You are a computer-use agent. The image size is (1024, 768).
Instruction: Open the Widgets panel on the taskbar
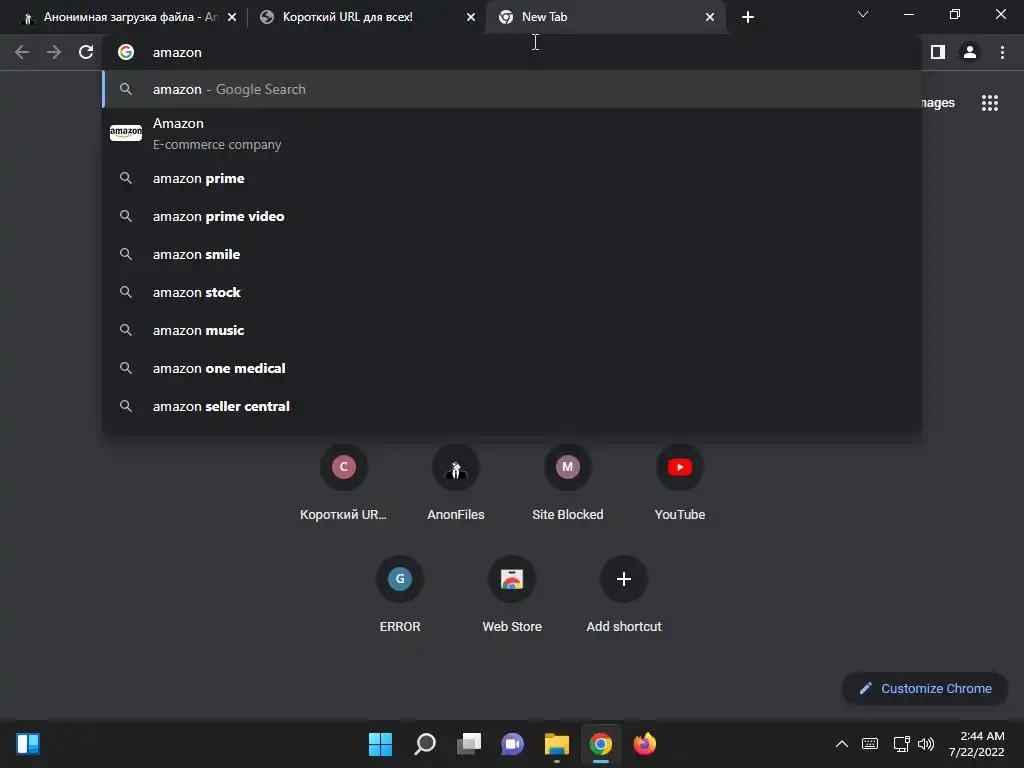(x=28, y=744)
